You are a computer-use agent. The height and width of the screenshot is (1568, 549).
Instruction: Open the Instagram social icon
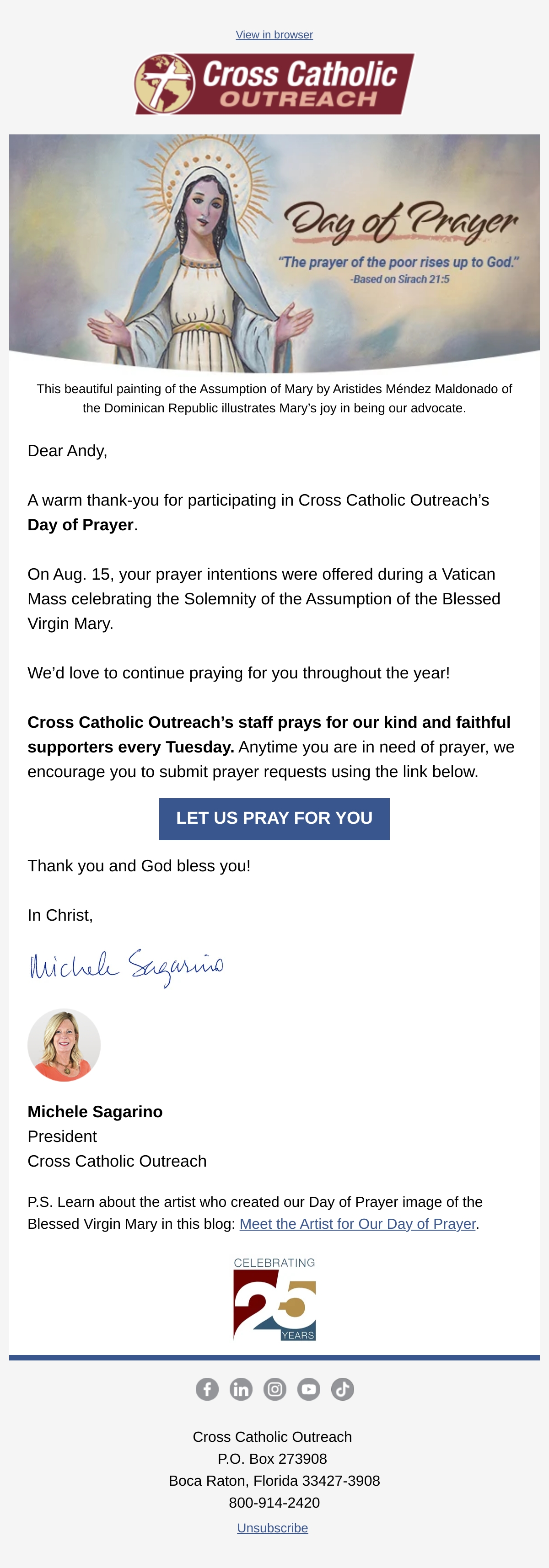275,1389
